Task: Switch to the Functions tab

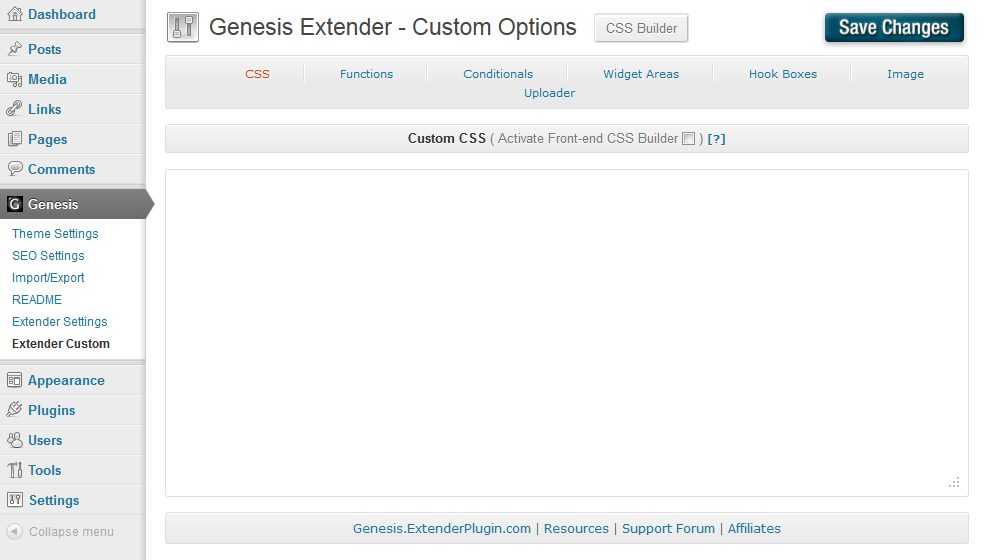Action: click(x=366, y=74)
